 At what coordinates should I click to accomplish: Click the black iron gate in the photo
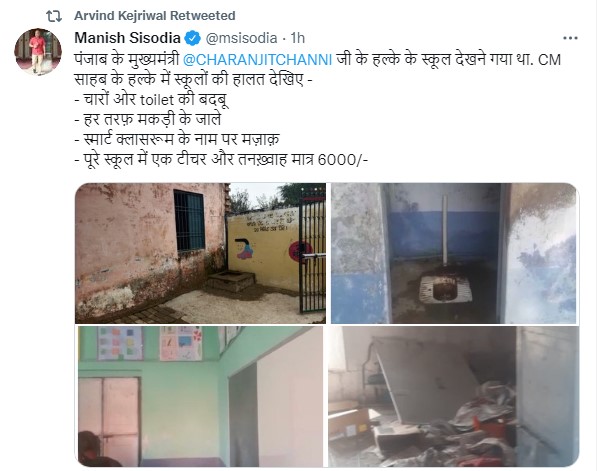coord(313,252)
